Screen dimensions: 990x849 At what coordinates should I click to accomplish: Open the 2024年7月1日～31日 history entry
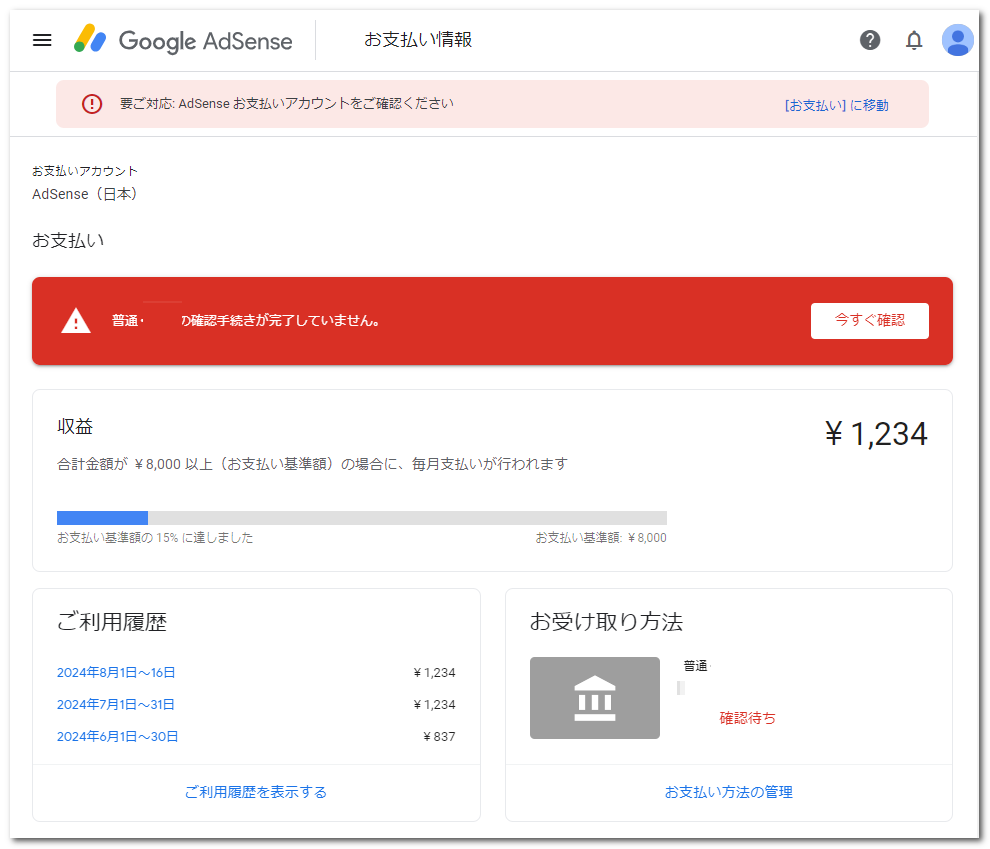[x=116, y=704]
